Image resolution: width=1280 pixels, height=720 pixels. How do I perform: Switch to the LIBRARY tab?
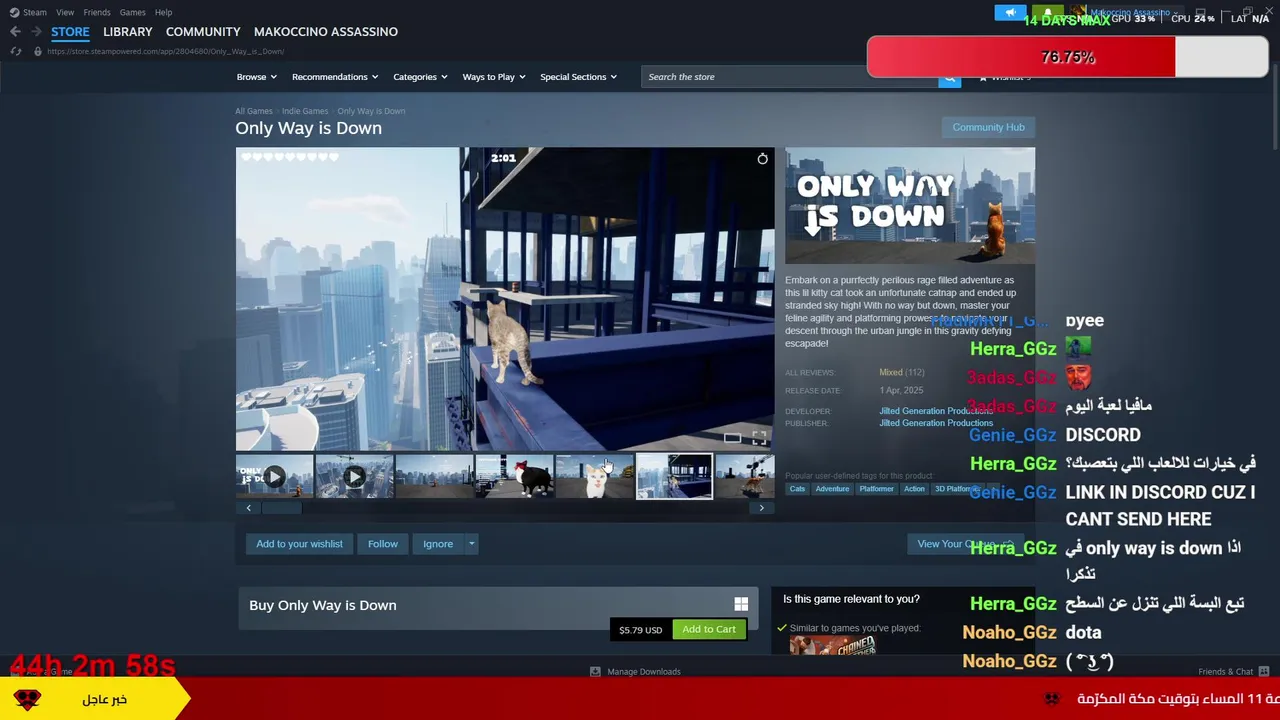[128, 32]
